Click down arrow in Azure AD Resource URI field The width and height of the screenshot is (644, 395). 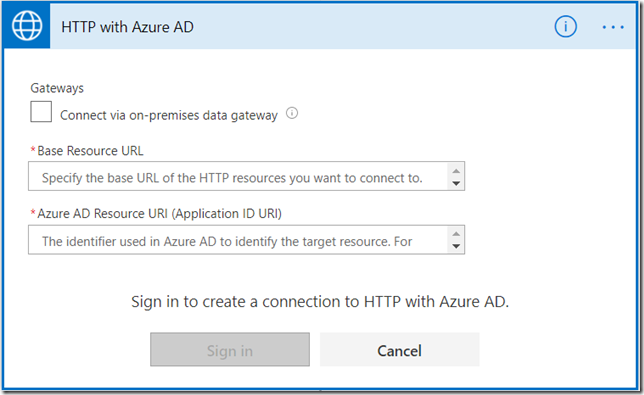point(456,246)
